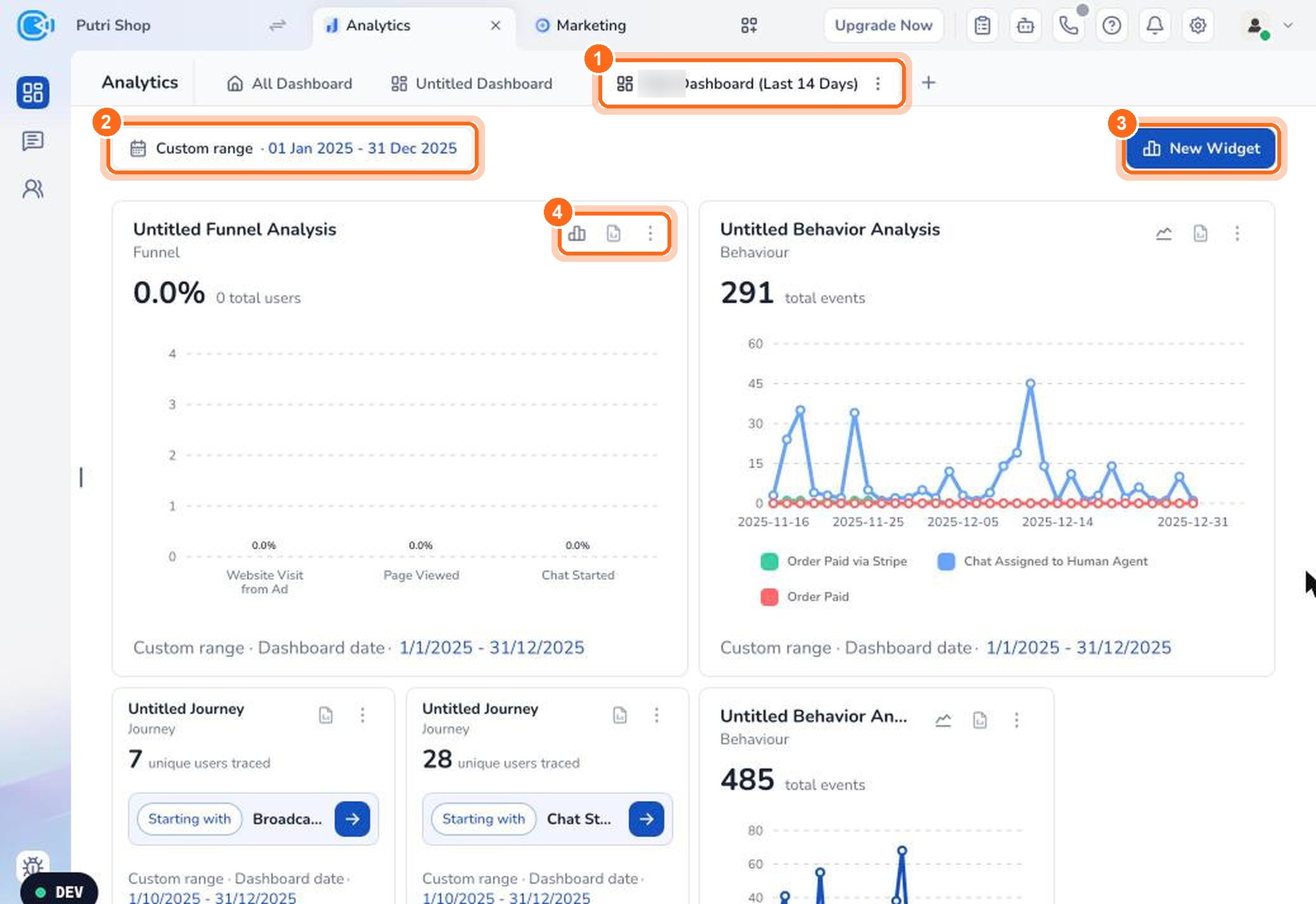Toggle the Order Paid red legend series
The image size is (1316, 904).
tap(804, 597)
